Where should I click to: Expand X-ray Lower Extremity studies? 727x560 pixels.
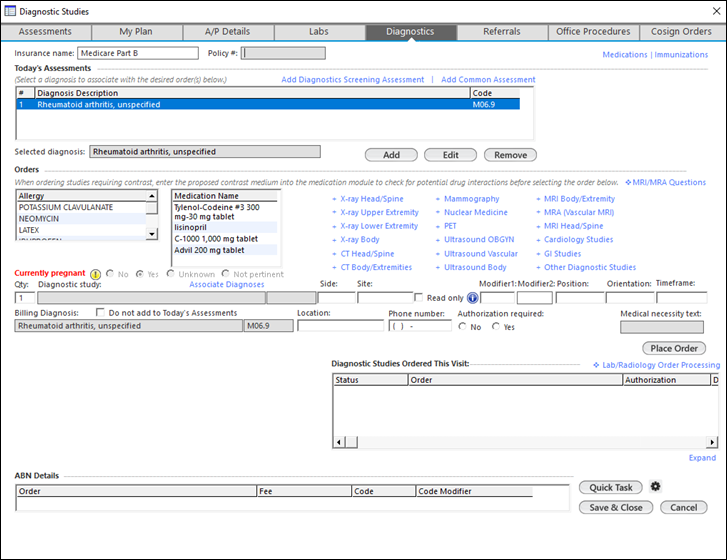pyautogui.click(x=379, y=226)
